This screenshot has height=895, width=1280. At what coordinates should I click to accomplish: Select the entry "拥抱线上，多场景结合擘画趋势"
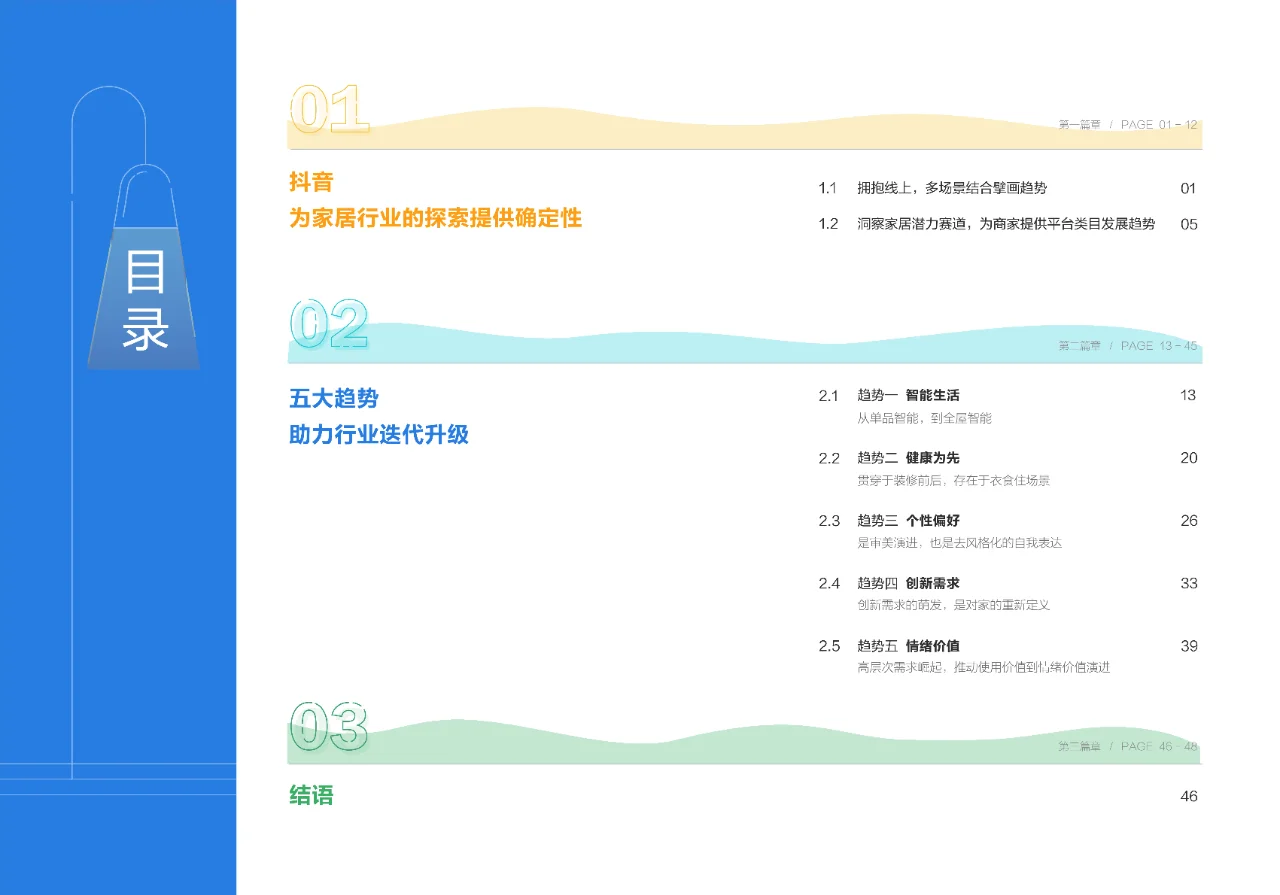(952, 188)
